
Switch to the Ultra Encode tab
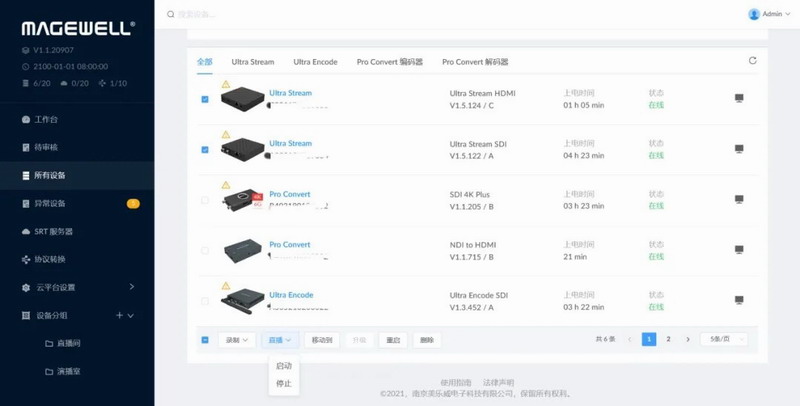pos(315,62)
